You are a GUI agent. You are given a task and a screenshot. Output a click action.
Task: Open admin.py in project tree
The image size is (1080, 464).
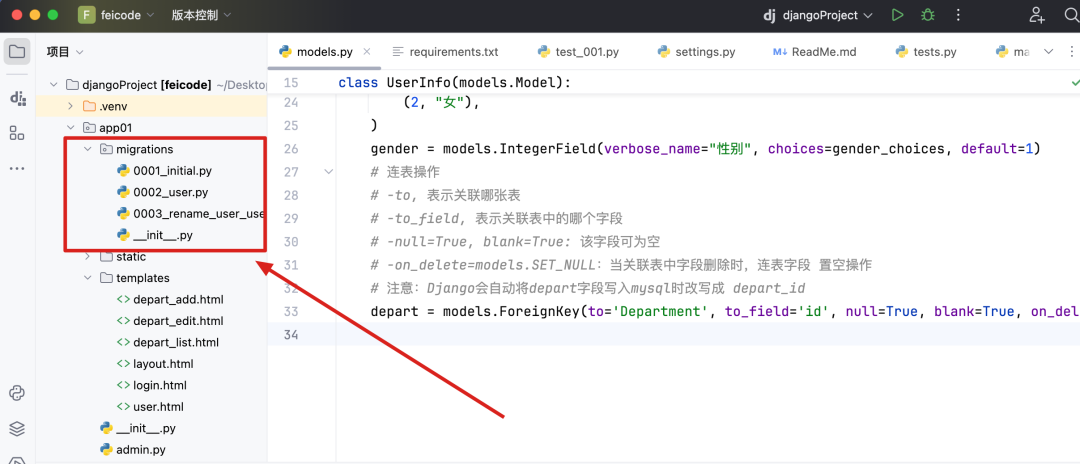pyautogui.click(x=132, y=450)
